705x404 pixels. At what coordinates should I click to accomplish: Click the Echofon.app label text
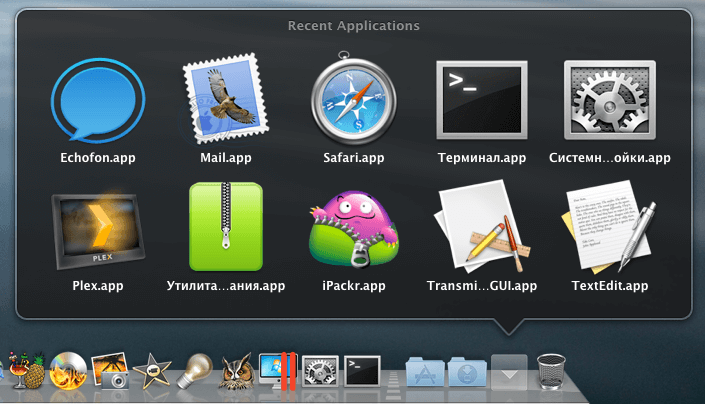(98, 158)
